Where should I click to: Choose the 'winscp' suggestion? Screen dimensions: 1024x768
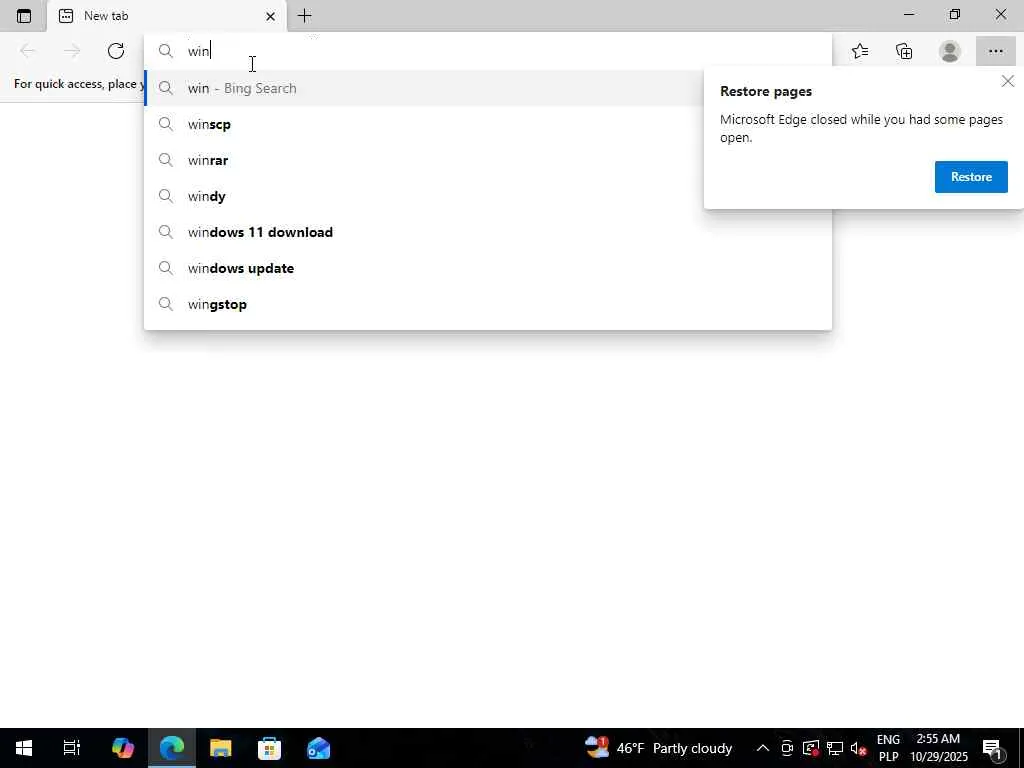coord(423,124)
